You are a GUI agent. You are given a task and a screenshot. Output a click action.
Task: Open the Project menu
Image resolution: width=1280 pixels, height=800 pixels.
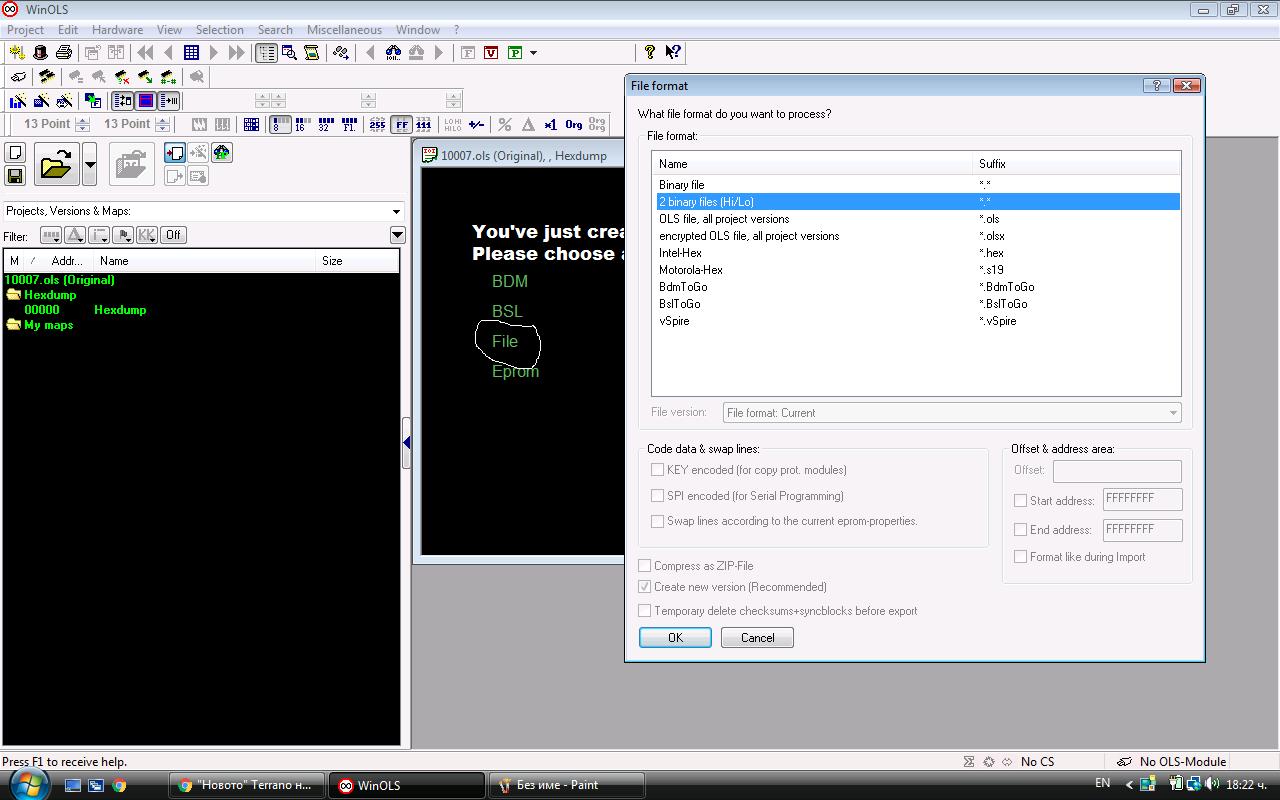[x=25, y=30]
